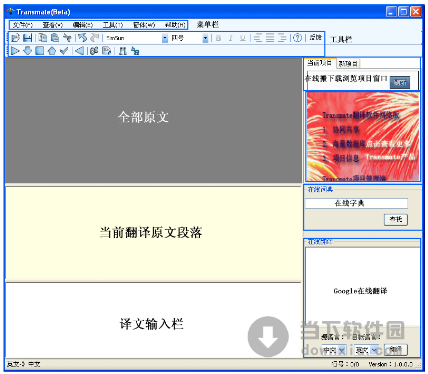Click the 查找 lookup button
Screen dimensions: 428x374
396,219
